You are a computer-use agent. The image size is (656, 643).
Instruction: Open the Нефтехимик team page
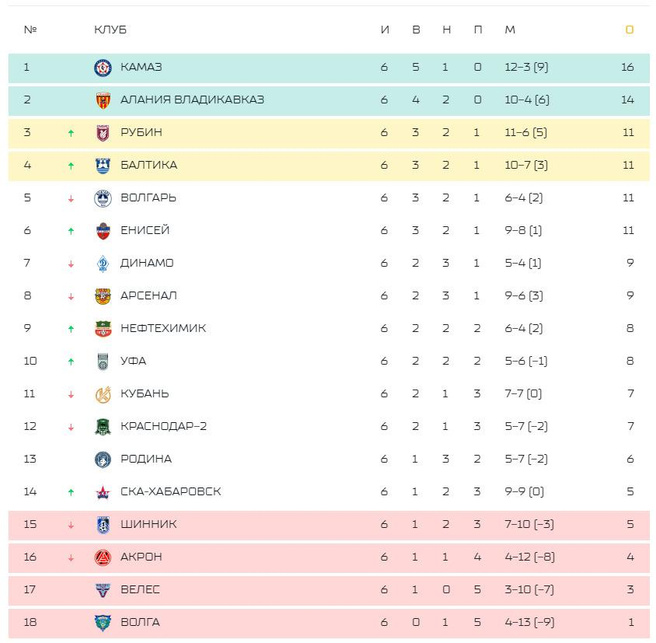coord(163,329)
